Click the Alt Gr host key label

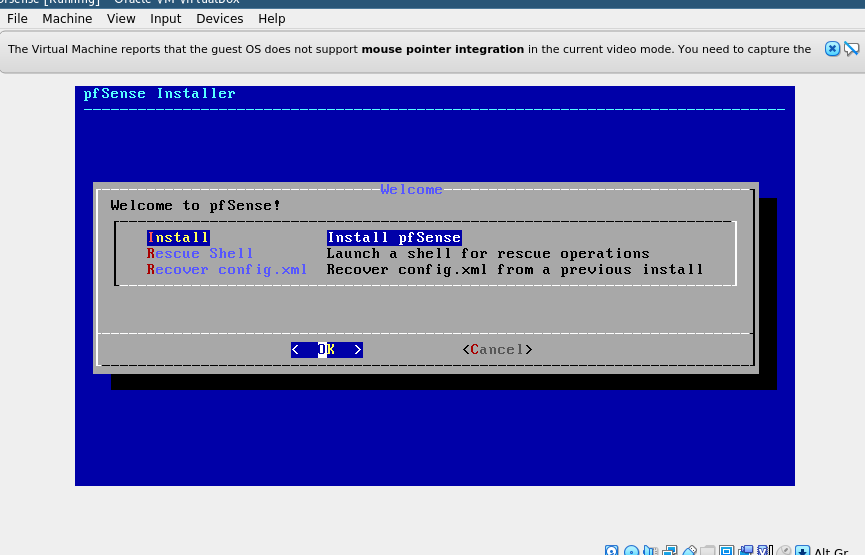click(831, 551)
